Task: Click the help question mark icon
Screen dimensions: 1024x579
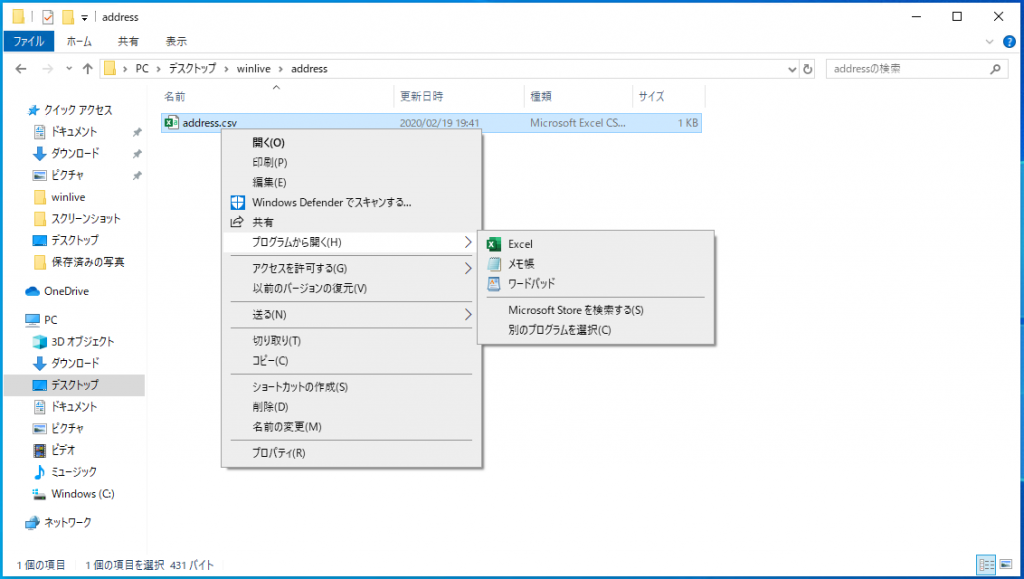Action: [x=1008, y=41]
